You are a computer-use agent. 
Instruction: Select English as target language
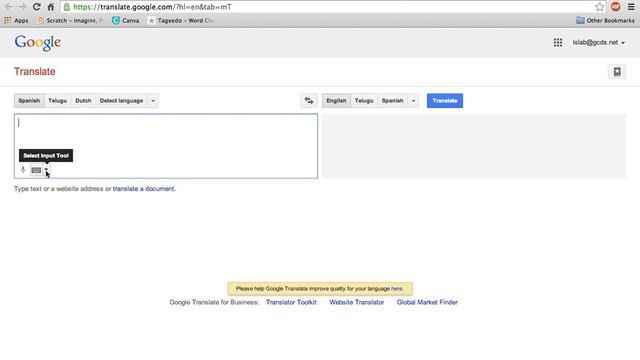click(336, 101)
